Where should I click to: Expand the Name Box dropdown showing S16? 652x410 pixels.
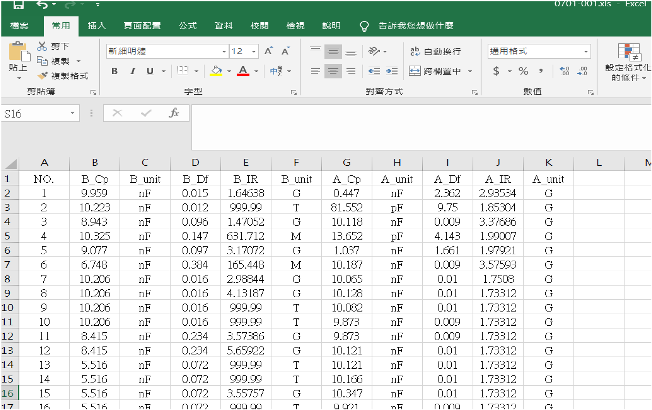73,114
